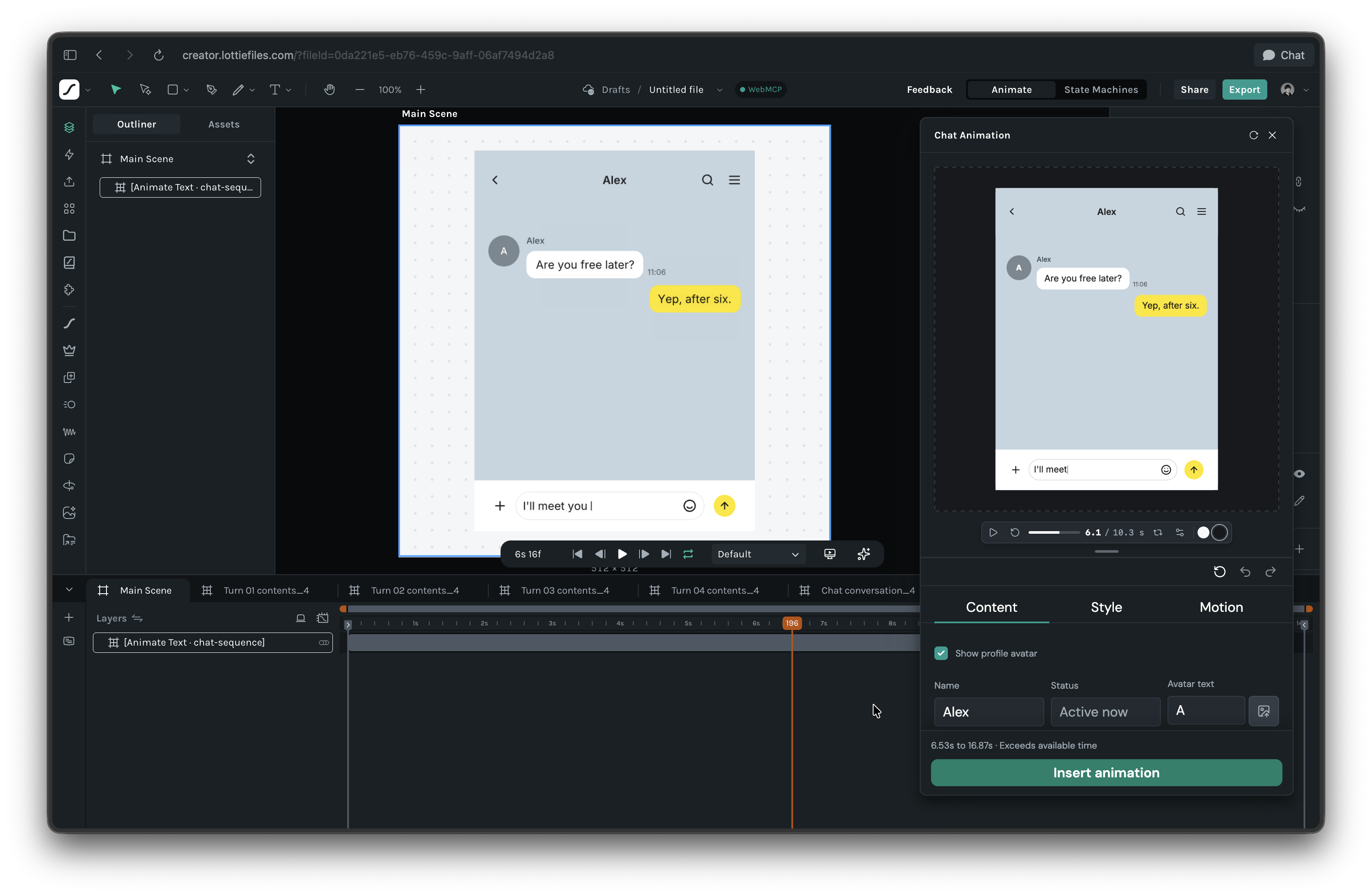Uncheck Show profile avatar
The image size is (1372, 896).
941,653
